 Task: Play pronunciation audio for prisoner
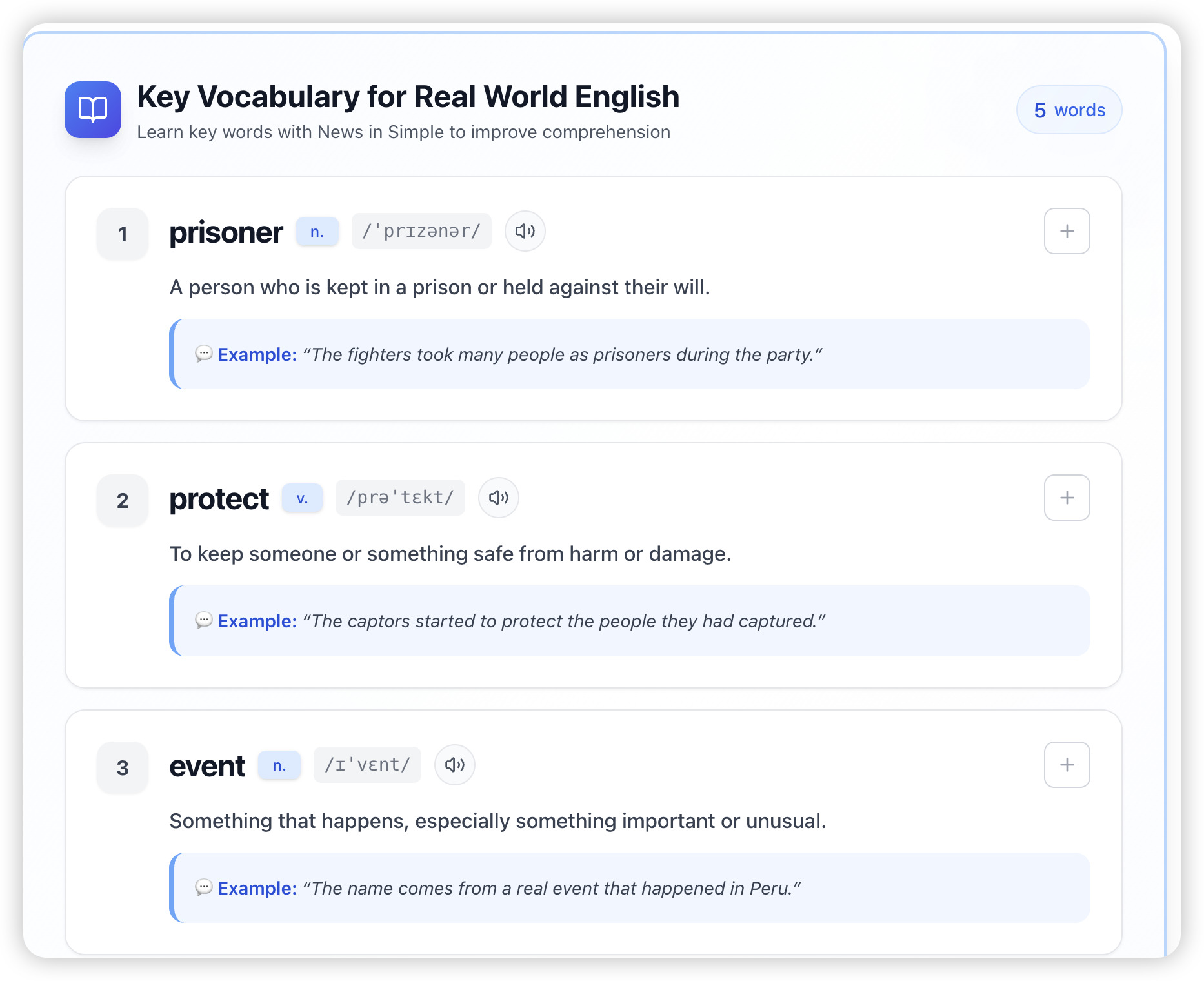[525, 231]
